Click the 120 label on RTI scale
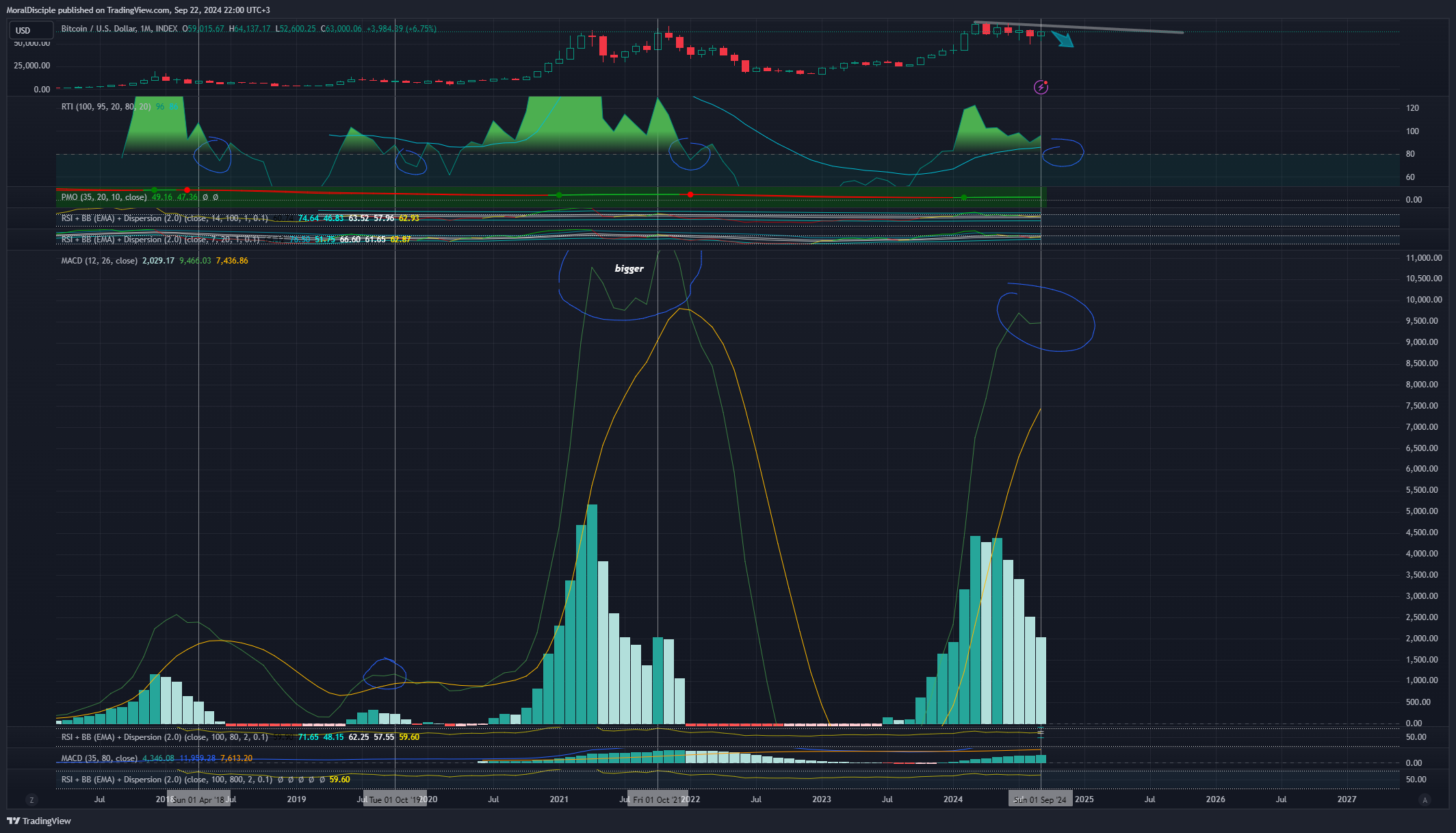The height and width of the screenshot is (833, 1456). pyautogui.click(x=1412, y=108)
